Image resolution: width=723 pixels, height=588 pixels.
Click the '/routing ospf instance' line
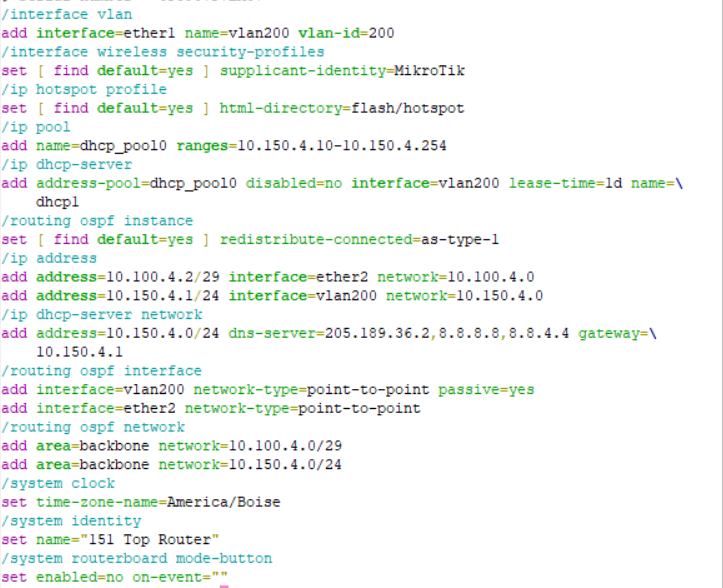(97, 221)
